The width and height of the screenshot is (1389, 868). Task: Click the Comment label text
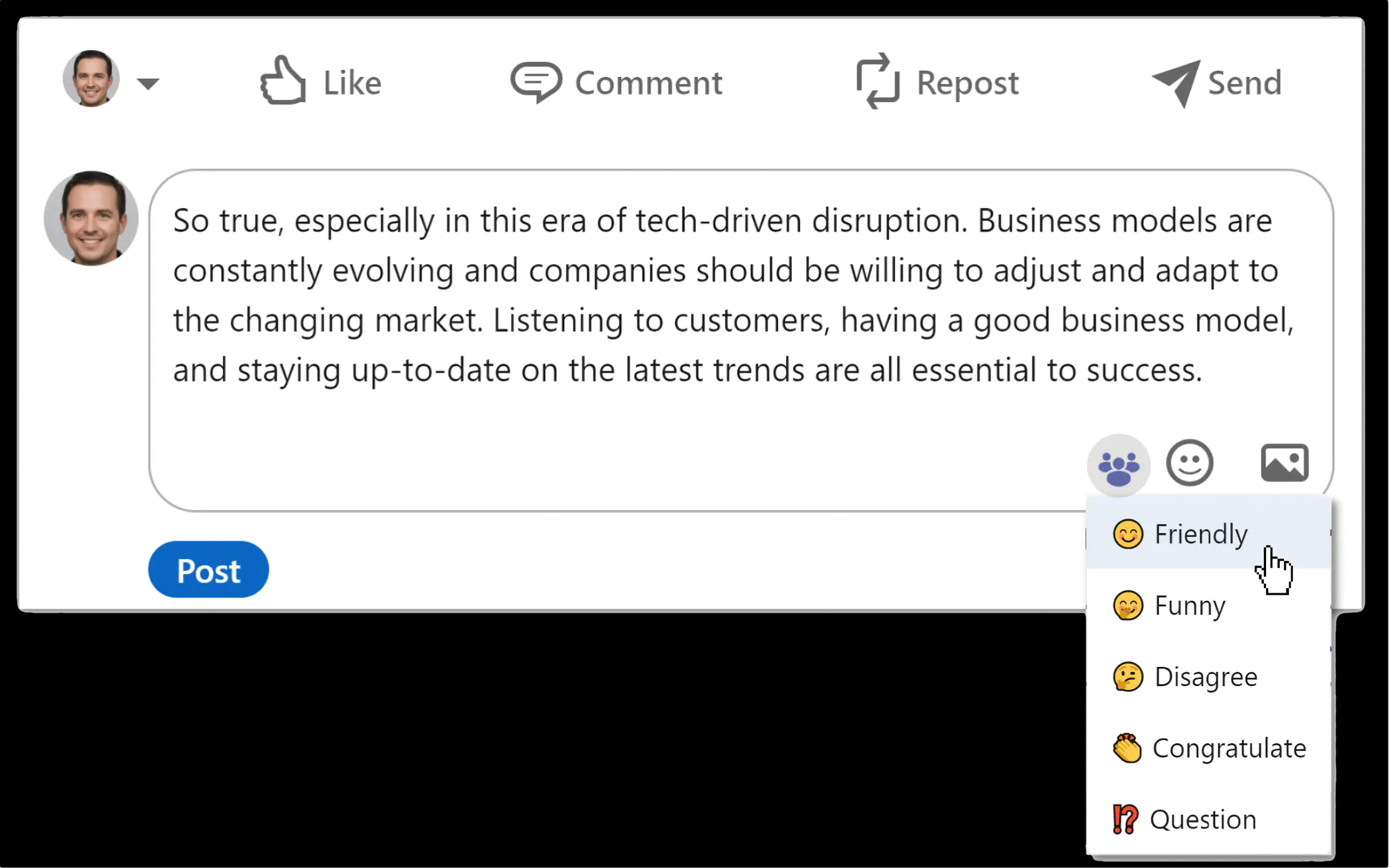tap(648, 83)
